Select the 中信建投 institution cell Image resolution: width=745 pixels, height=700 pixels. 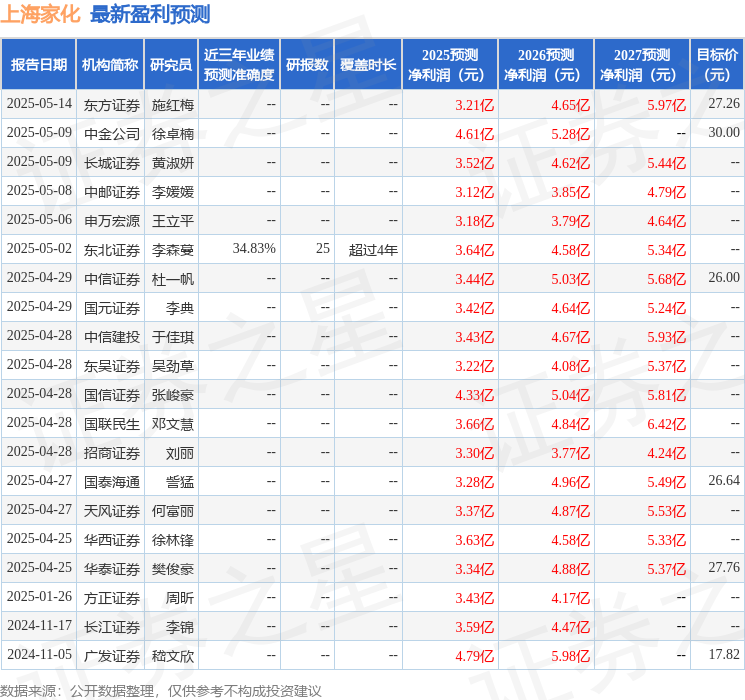pyautogui.click(x=112, y=337)
